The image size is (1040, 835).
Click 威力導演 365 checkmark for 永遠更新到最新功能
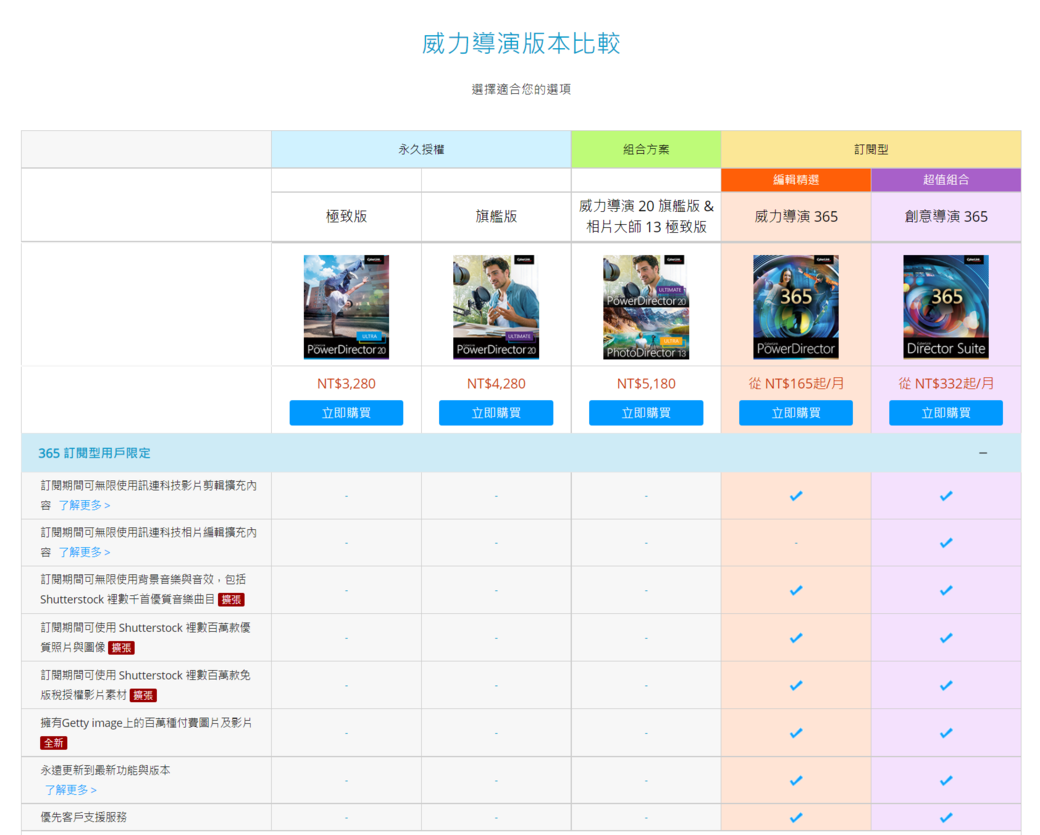[x=796, y=781]
